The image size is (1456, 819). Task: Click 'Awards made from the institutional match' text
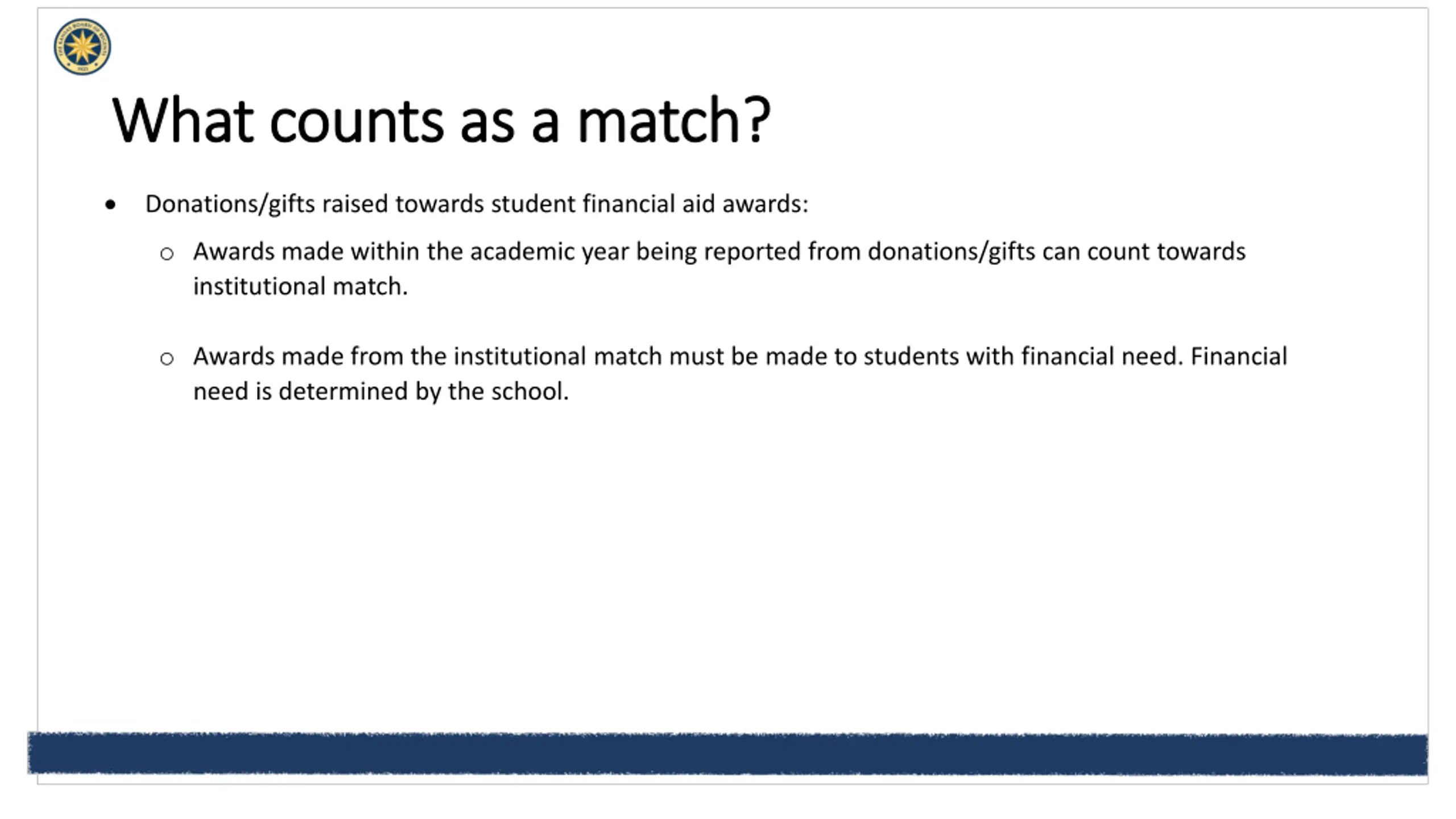coord(428,357)
